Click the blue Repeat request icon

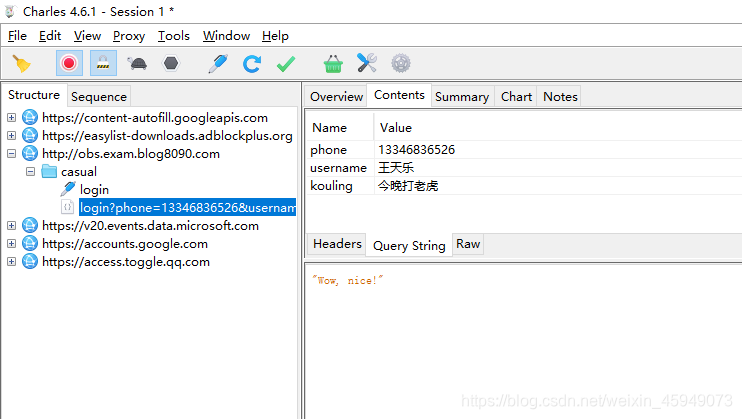coord(252,63)
